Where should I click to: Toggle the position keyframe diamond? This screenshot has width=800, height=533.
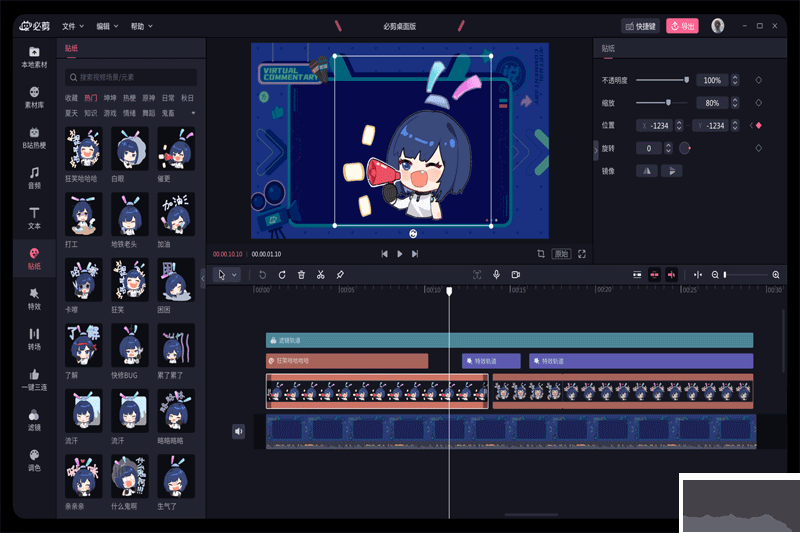758,125
